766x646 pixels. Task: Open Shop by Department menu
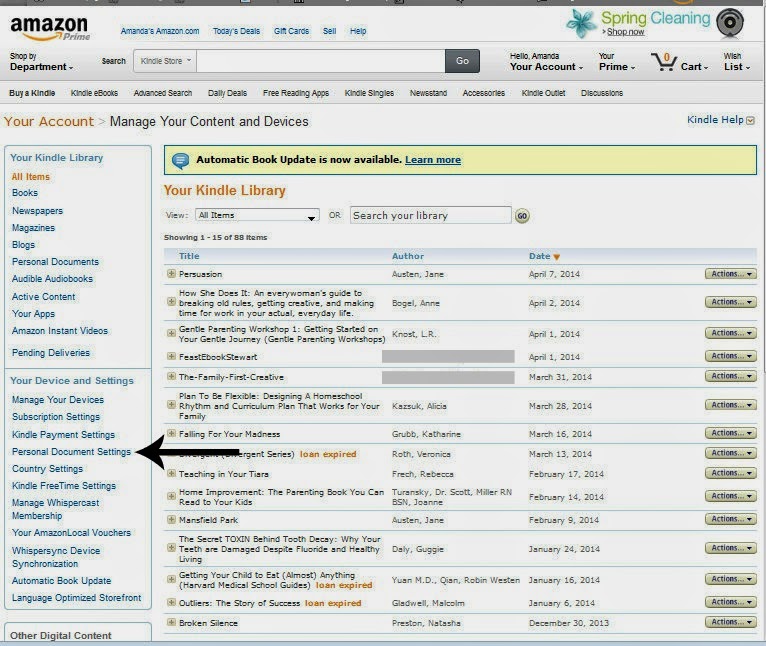point(41,62)
